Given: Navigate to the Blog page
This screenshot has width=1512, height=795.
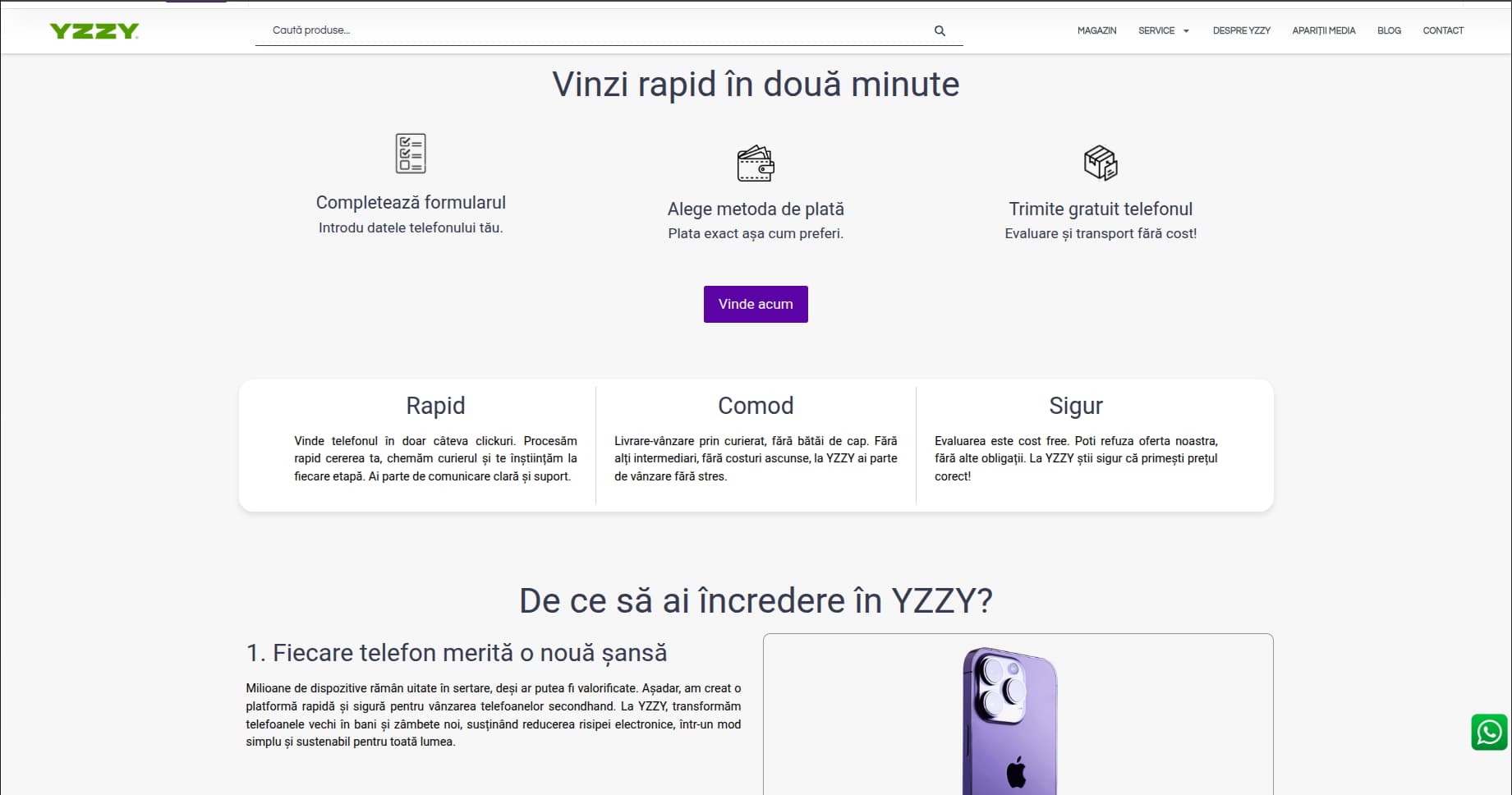Looking at the screenshot, I should (x=1389, y=30).
